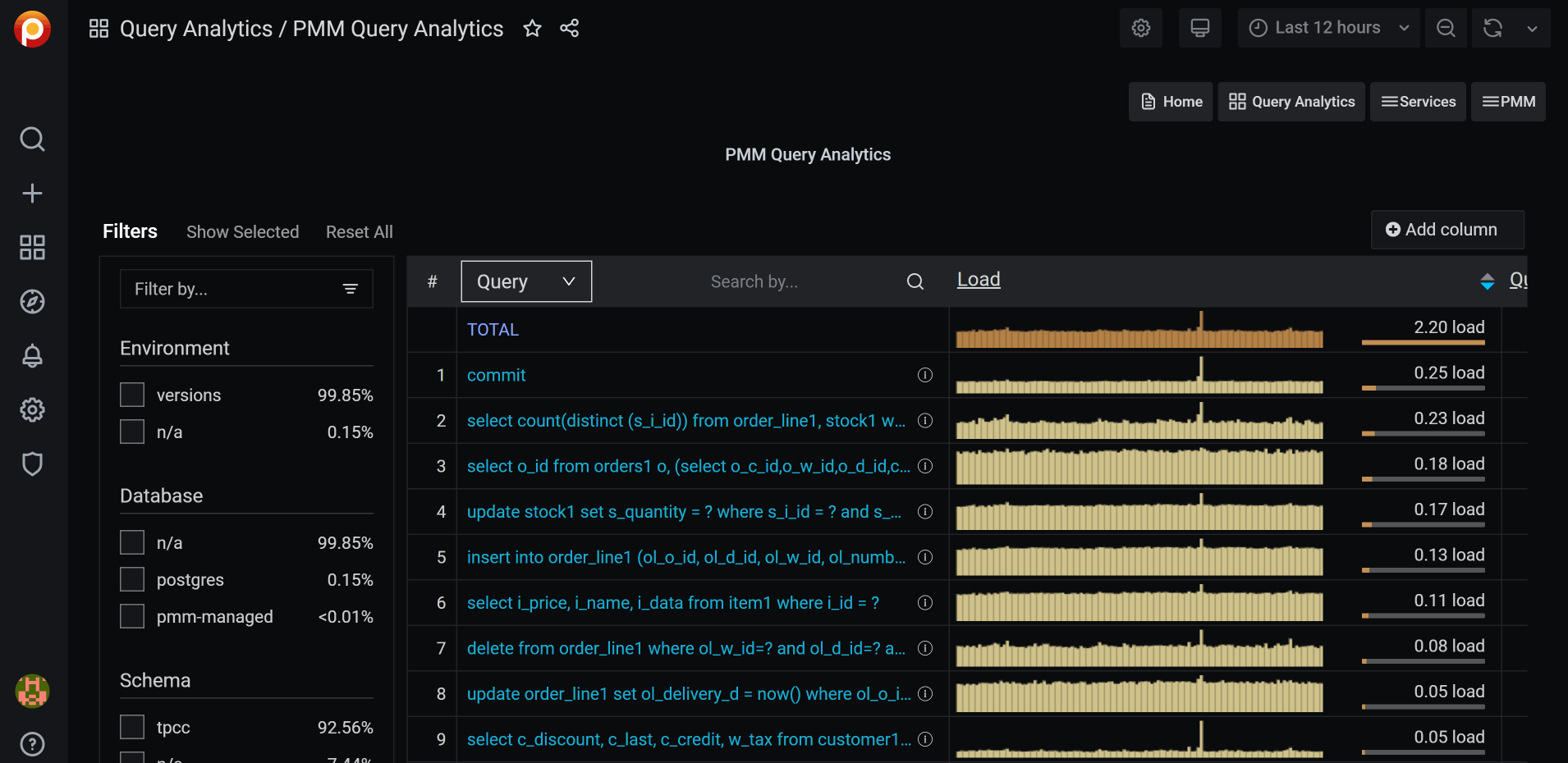Open the Services menu
This screenshot has width=1568, height=763.
click(1418, 102)
